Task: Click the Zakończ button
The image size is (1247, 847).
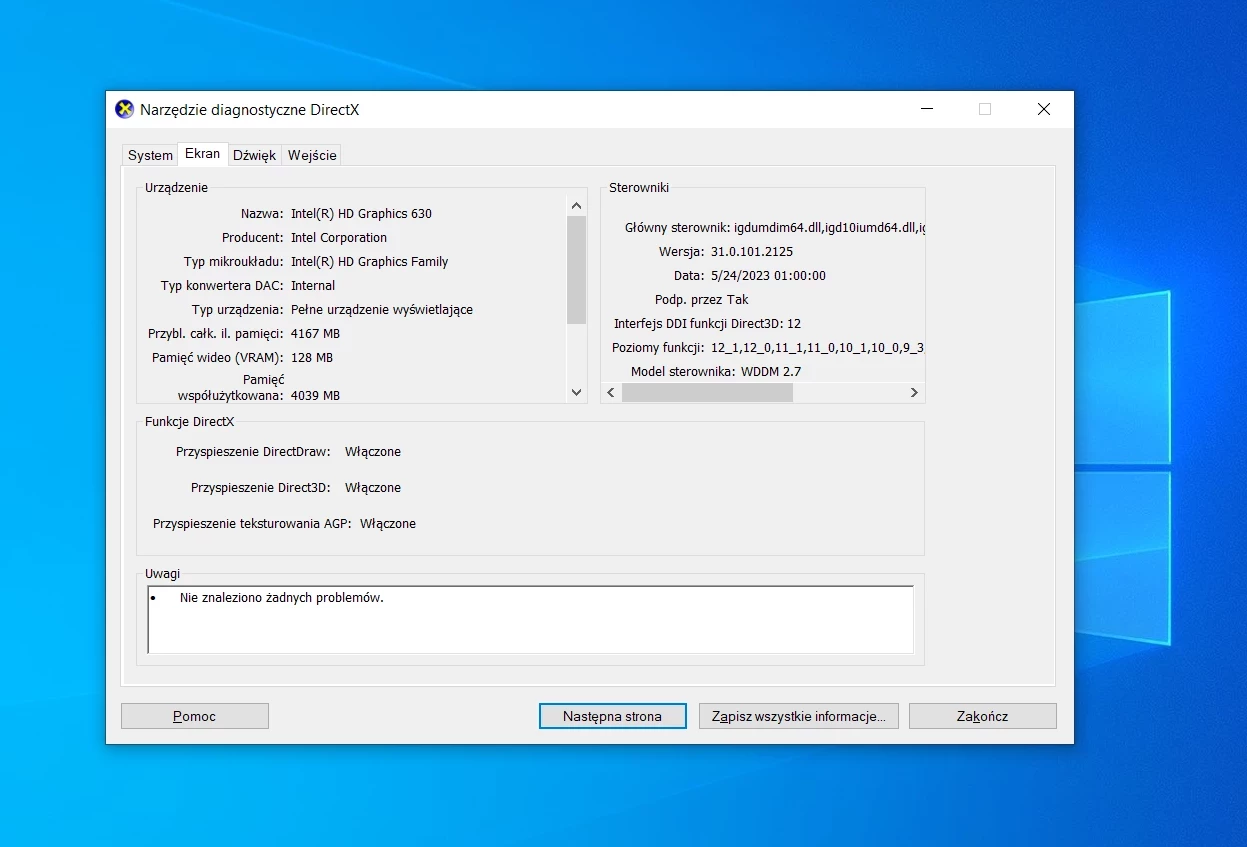Action: coord(982,716)
